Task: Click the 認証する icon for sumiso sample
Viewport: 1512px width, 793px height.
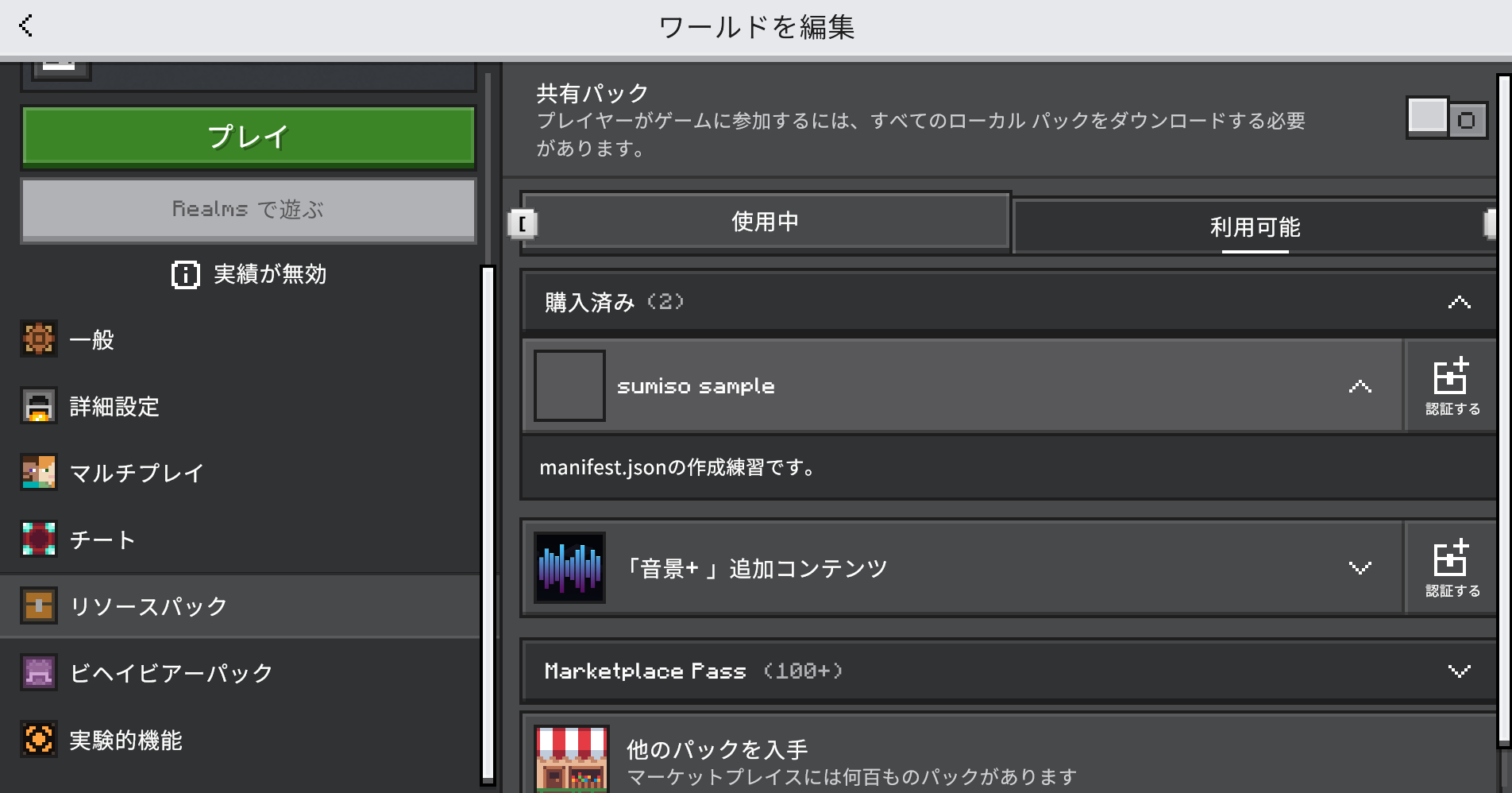Action: tap(1451, 385)
